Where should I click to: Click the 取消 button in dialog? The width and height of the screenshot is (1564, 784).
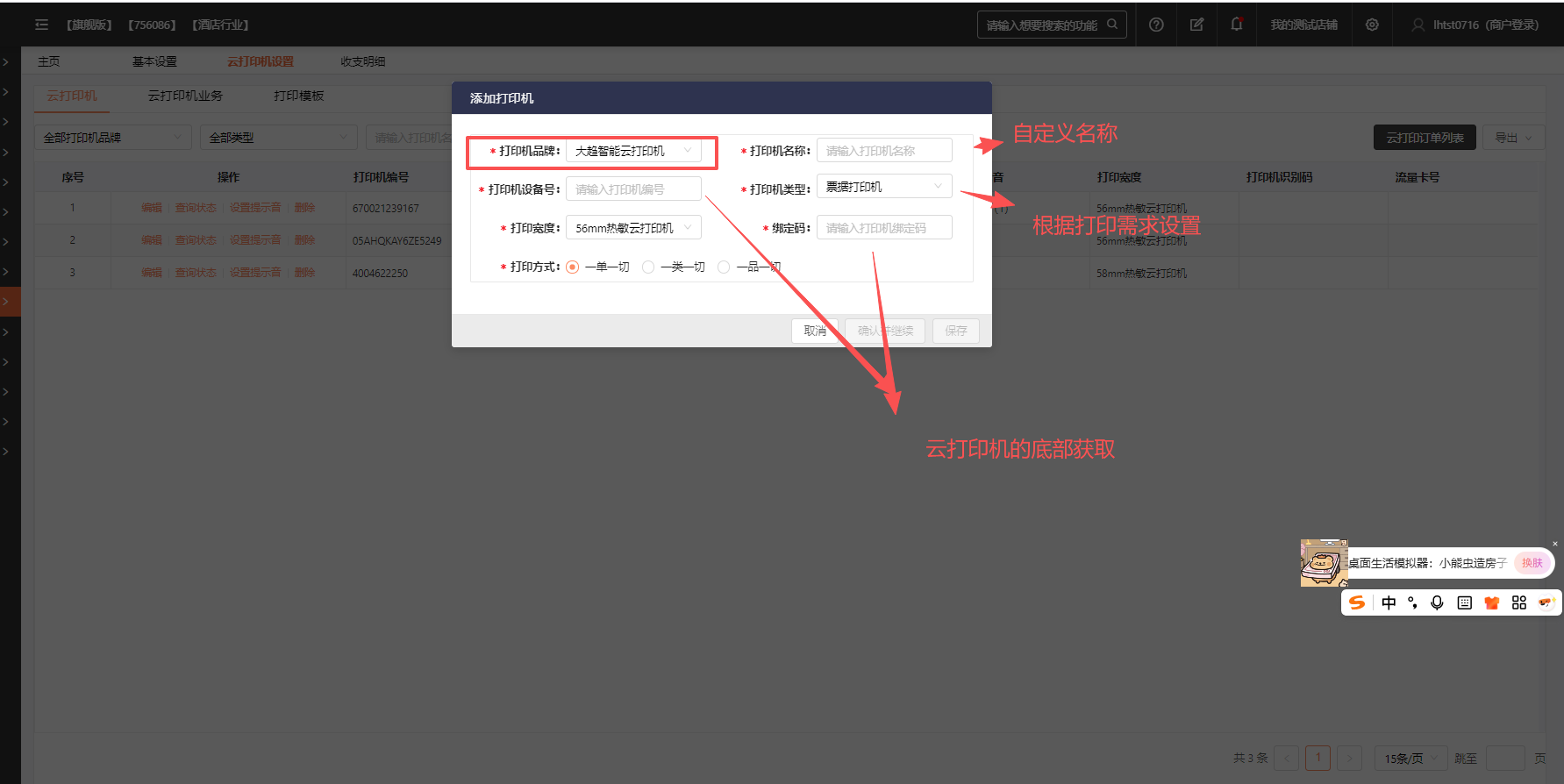point(815,331)
